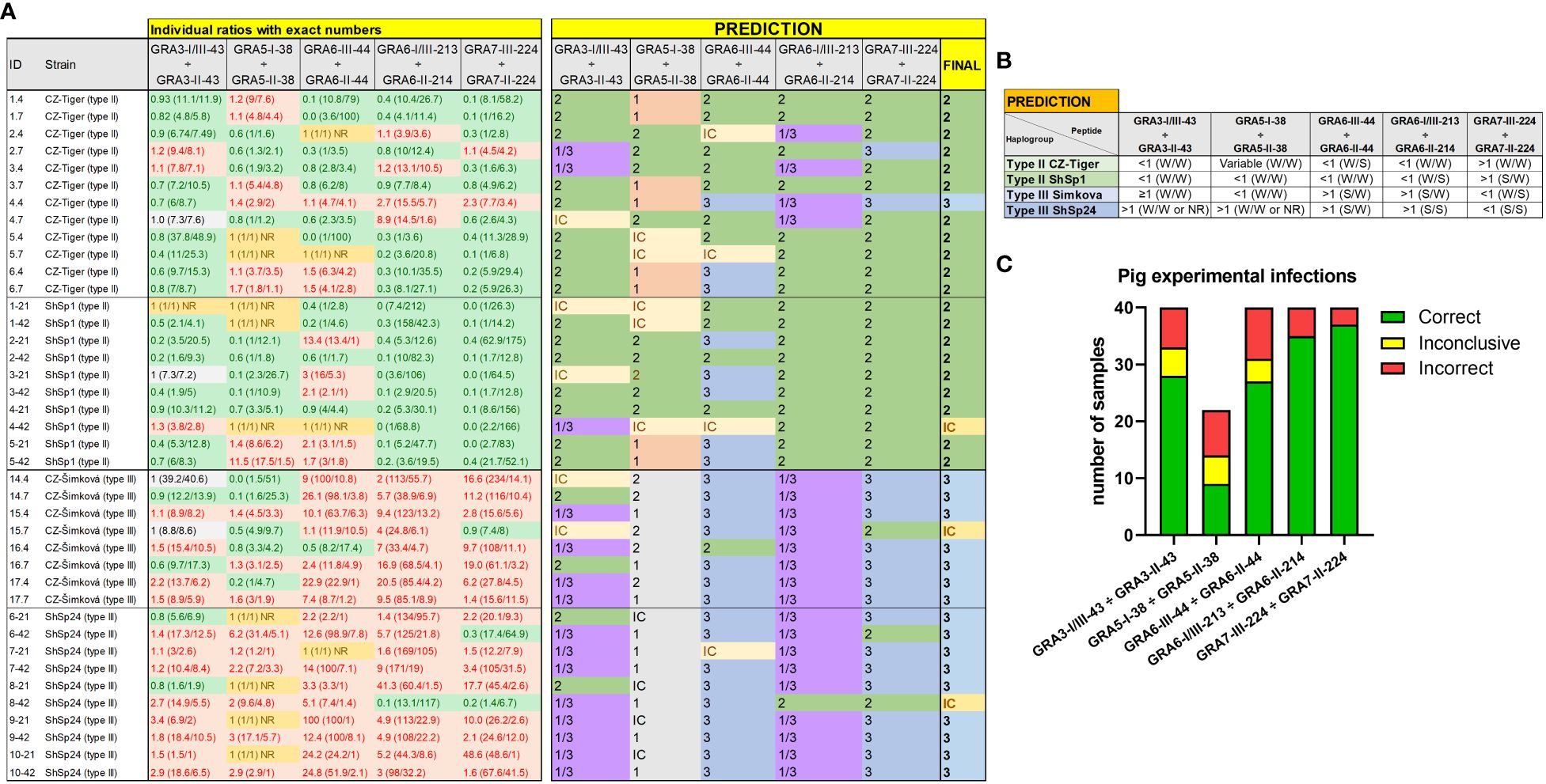Select cell "13.4 (13.4/1)" in row 2-21
Viewport: 1546px width, 784px height.
336,341
